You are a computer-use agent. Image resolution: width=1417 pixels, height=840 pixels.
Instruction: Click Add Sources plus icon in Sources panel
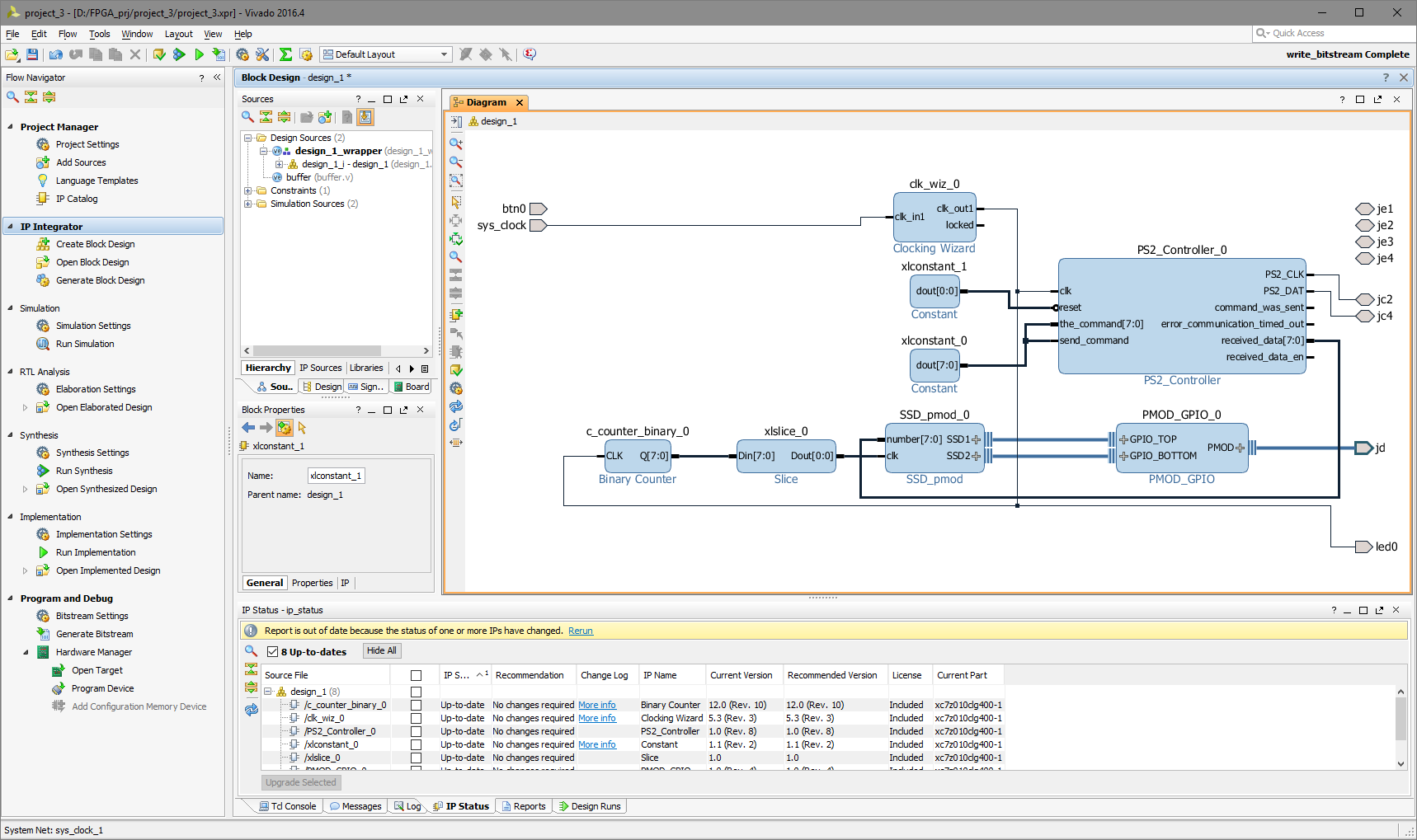tap(325, 117)
